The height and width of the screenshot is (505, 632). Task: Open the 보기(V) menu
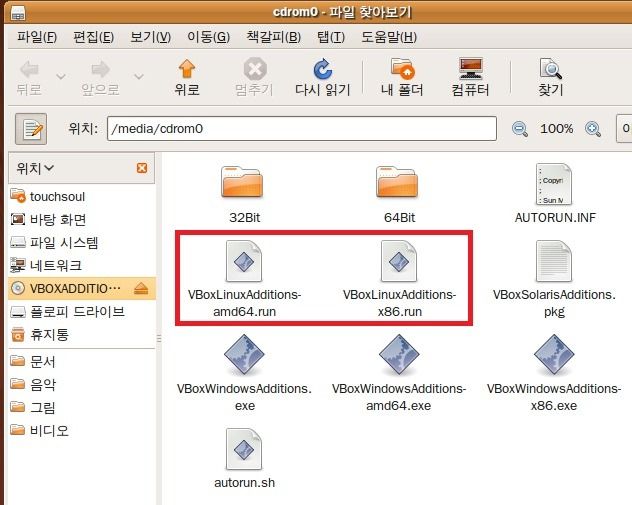[150, 37]
